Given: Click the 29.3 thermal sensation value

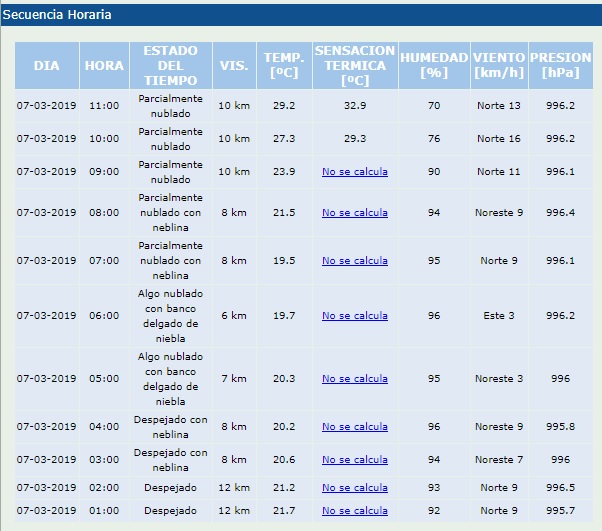Looking at the screenshot, I should click(x=355, y=139).
